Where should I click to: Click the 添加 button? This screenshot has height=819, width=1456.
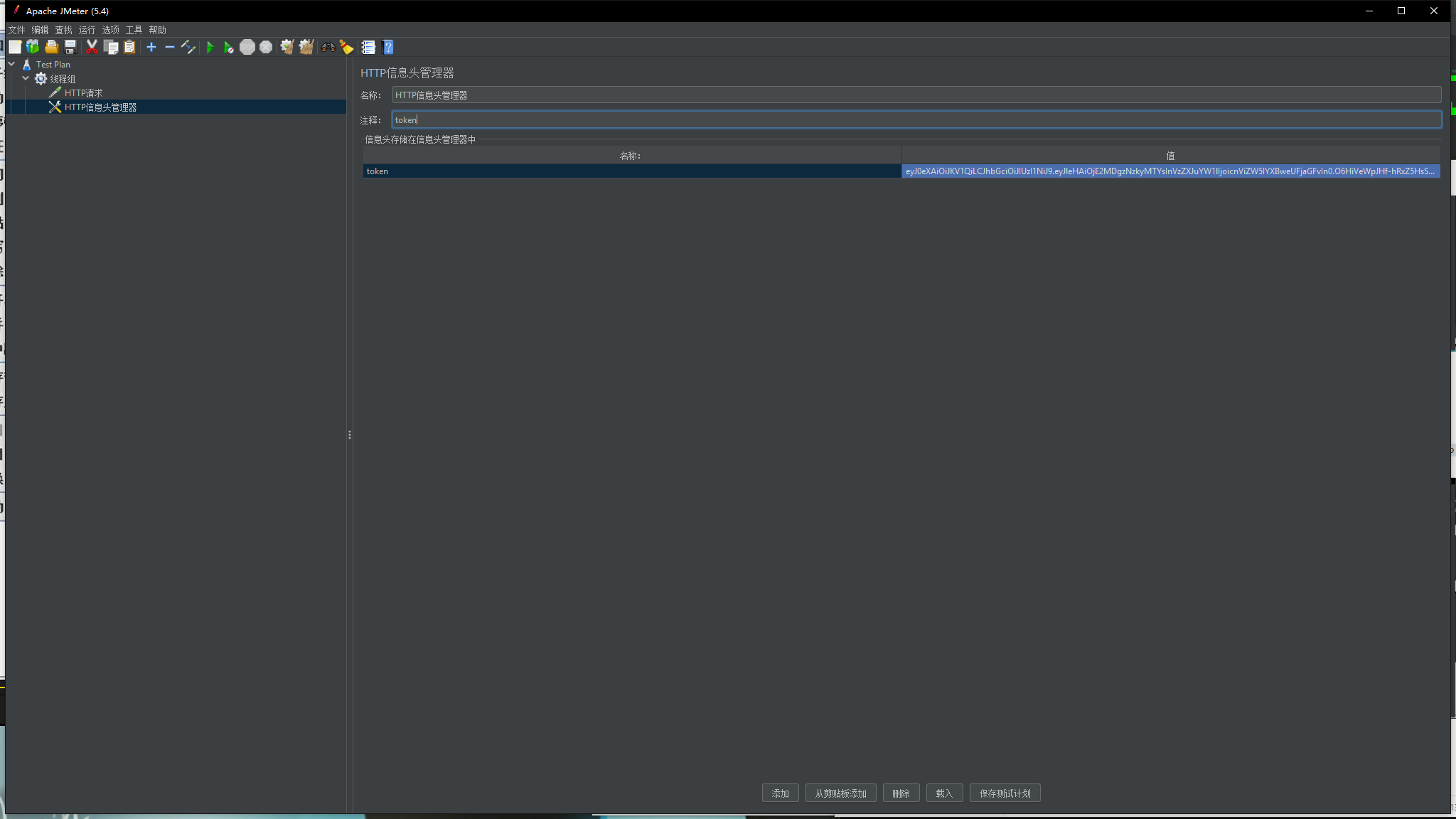tap(780, 793)
